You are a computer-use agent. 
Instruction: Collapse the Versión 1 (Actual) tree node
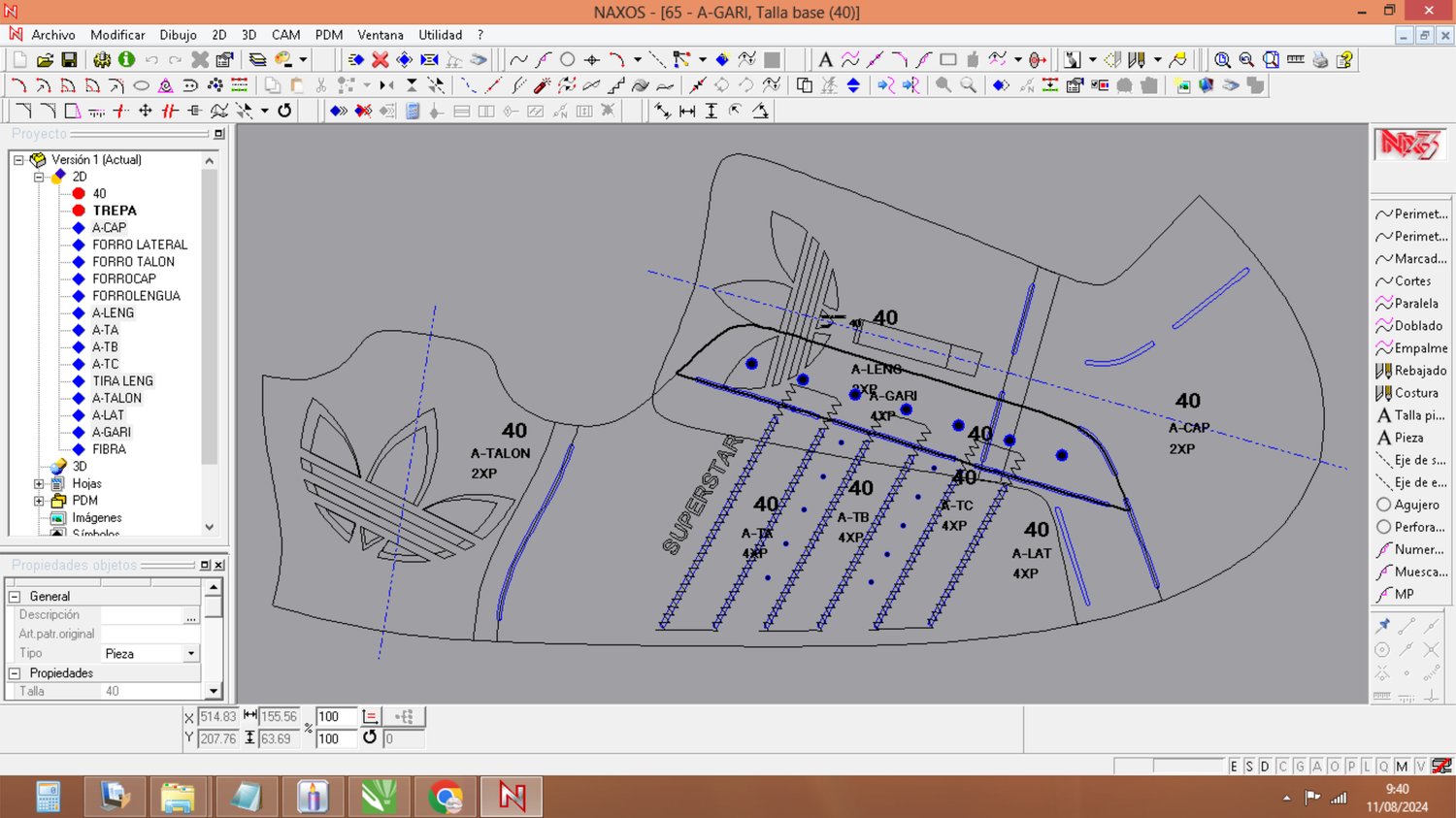click(18, 160)
